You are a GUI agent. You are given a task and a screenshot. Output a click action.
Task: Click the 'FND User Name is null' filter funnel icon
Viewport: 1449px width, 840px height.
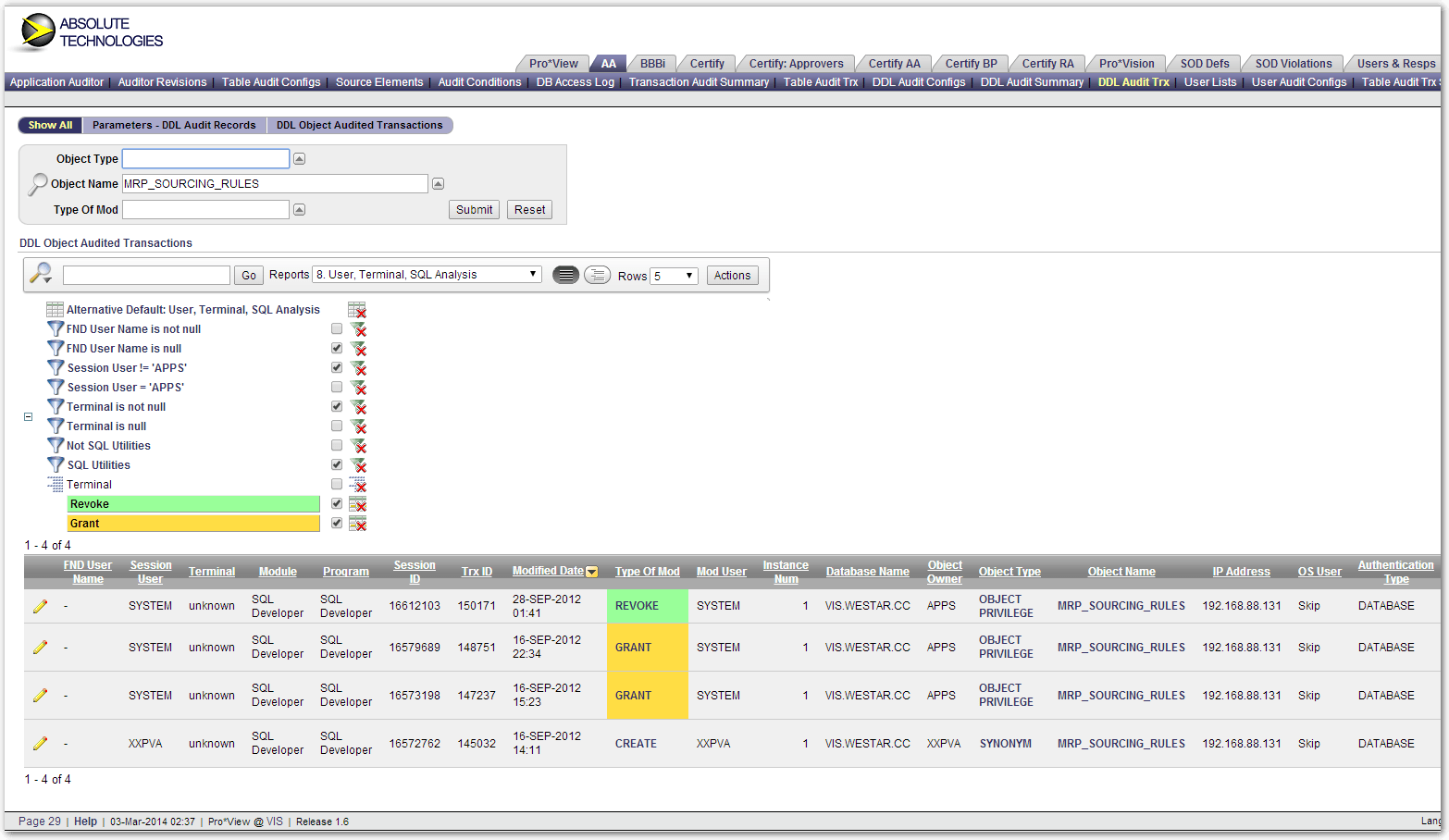[55, 348]
